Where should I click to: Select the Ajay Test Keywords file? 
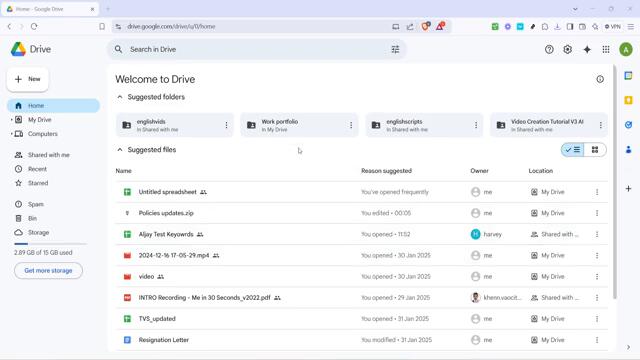tap(362, 234)
